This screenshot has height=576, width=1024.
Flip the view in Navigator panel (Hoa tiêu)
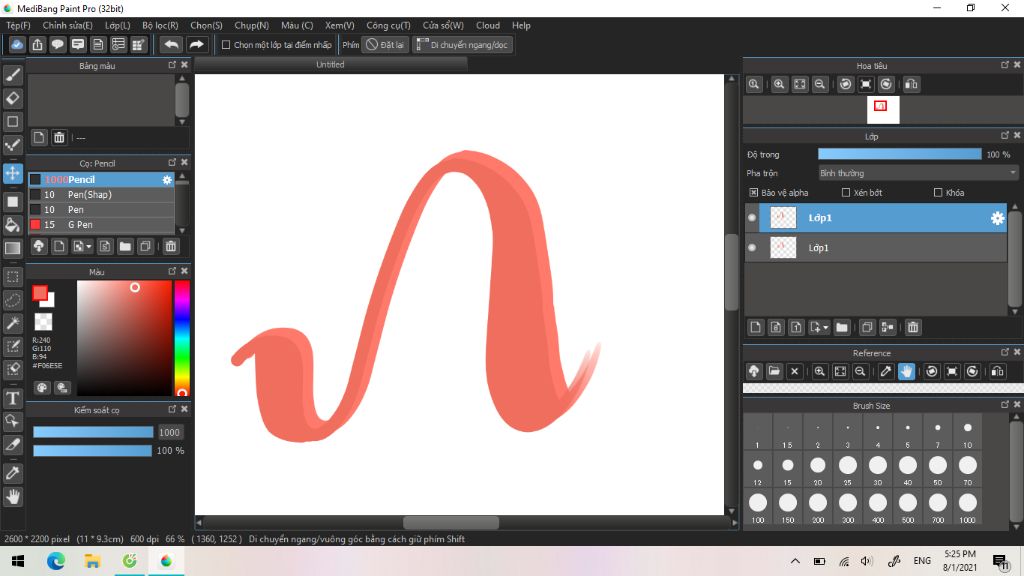click(911, 84)
